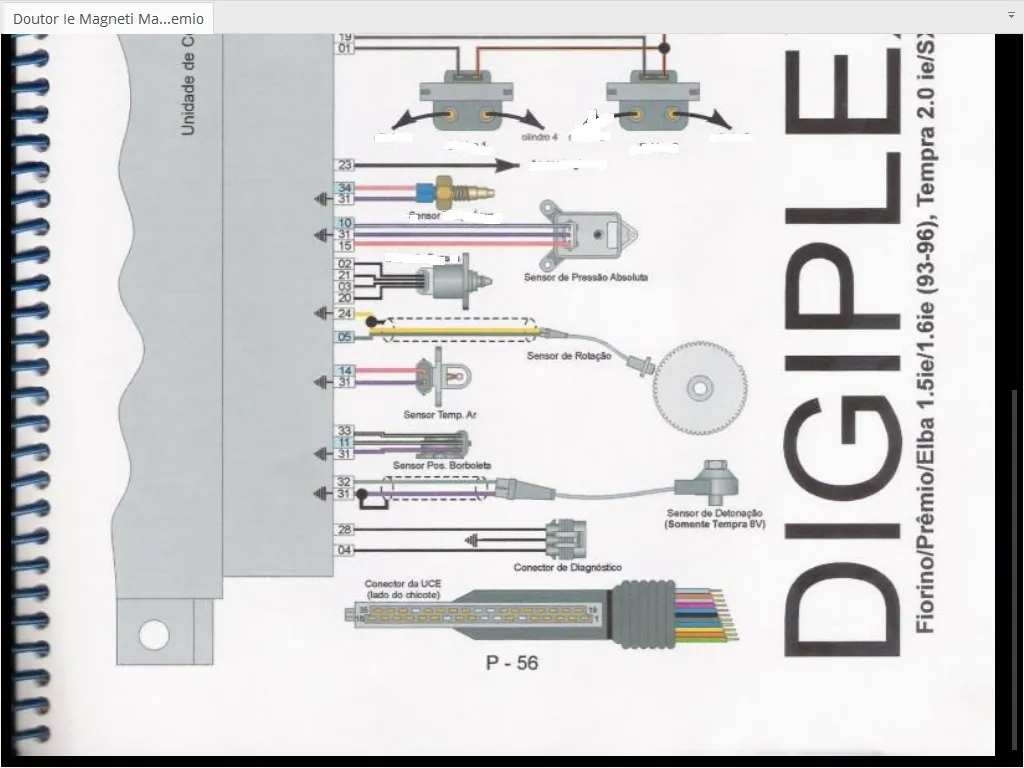Click pin number 04
The height and width of the screenshot is (768, 1024).
click(345, 551)
